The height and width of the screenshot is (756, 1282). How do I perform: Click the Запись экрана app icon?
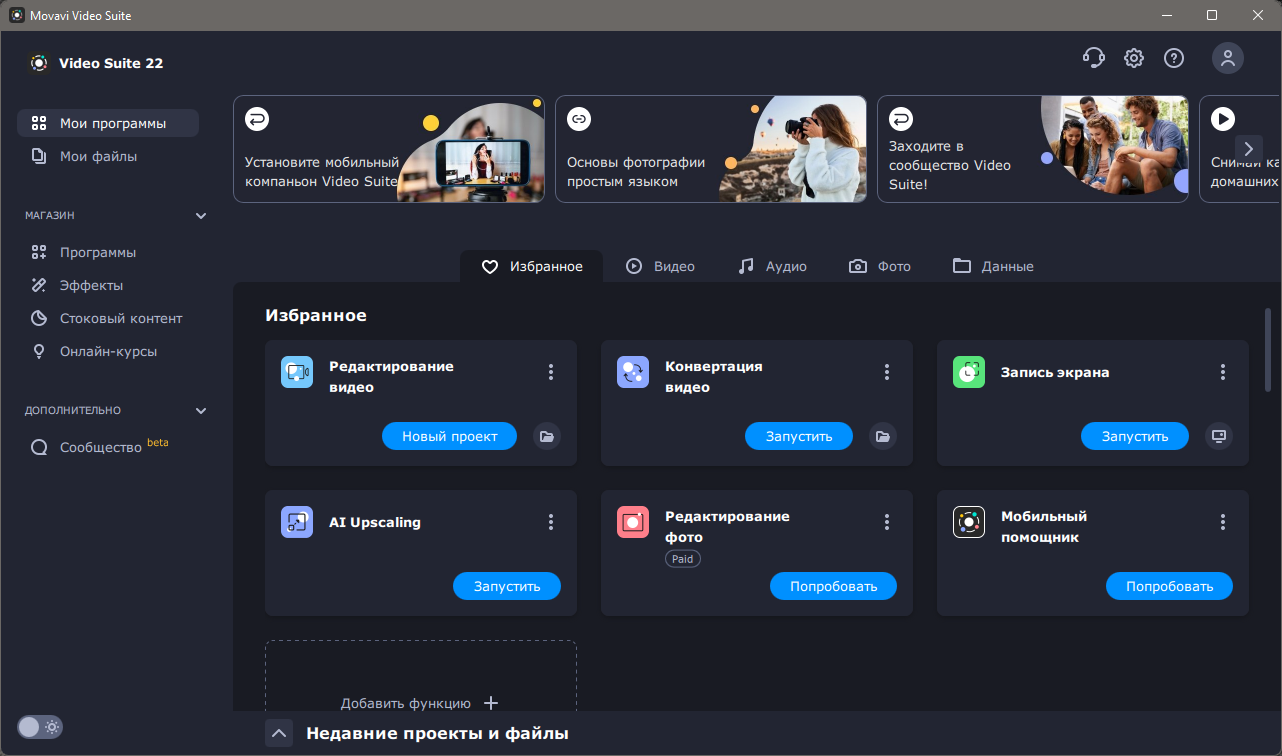point(969,372)
